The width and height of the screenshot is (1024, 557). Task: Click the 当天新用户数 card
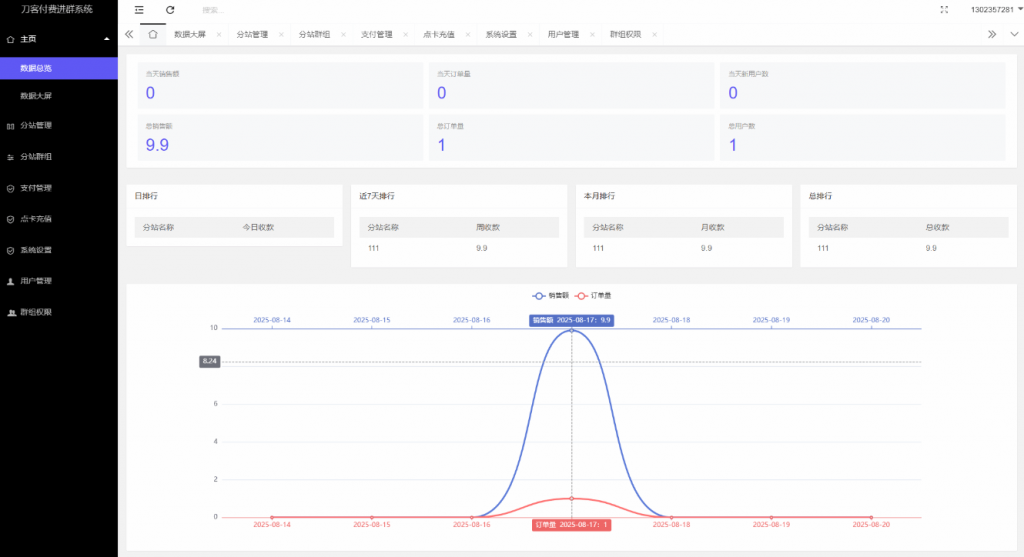click(863, 86)
